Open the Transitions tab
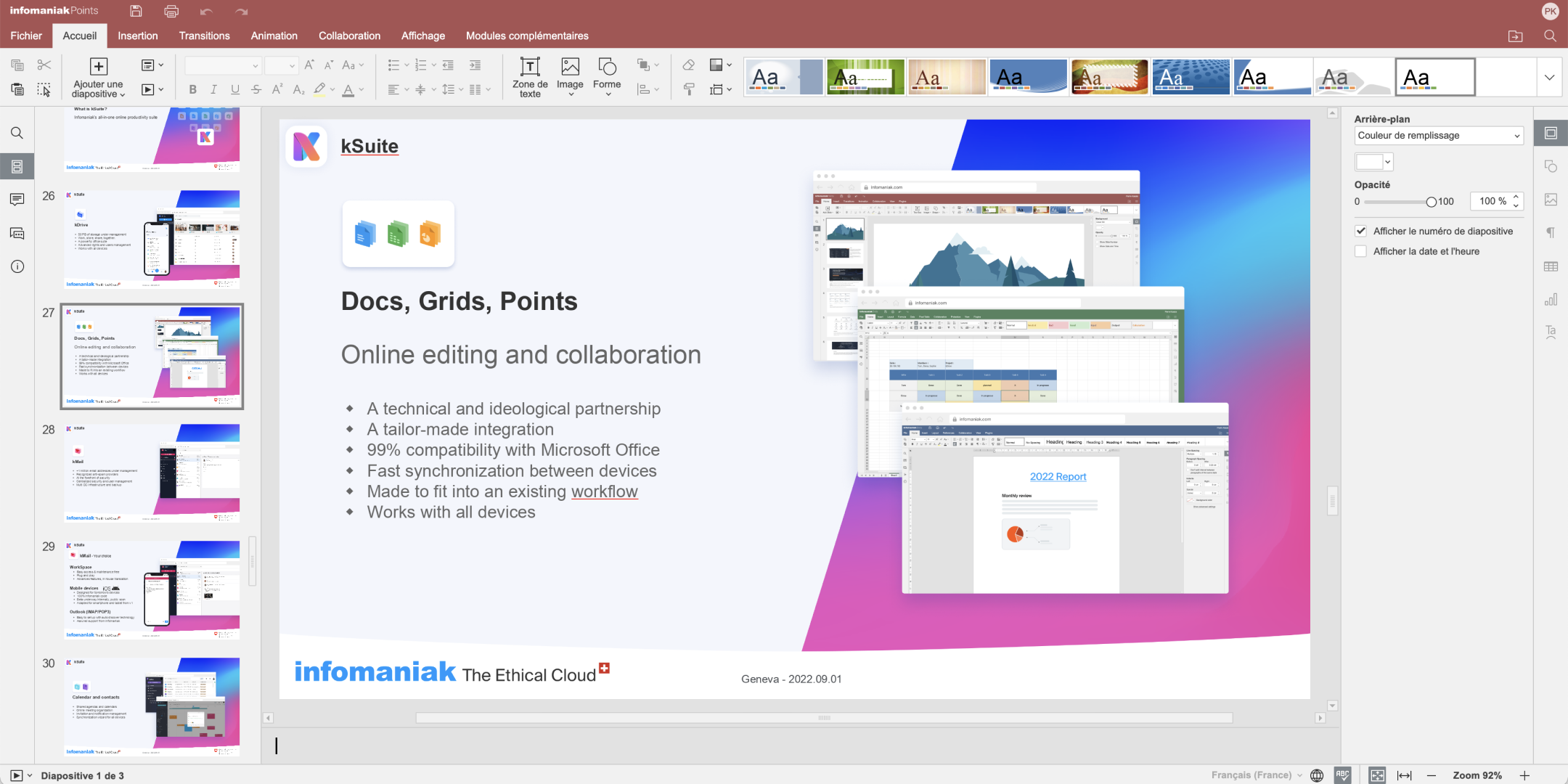 coord(204,36)
